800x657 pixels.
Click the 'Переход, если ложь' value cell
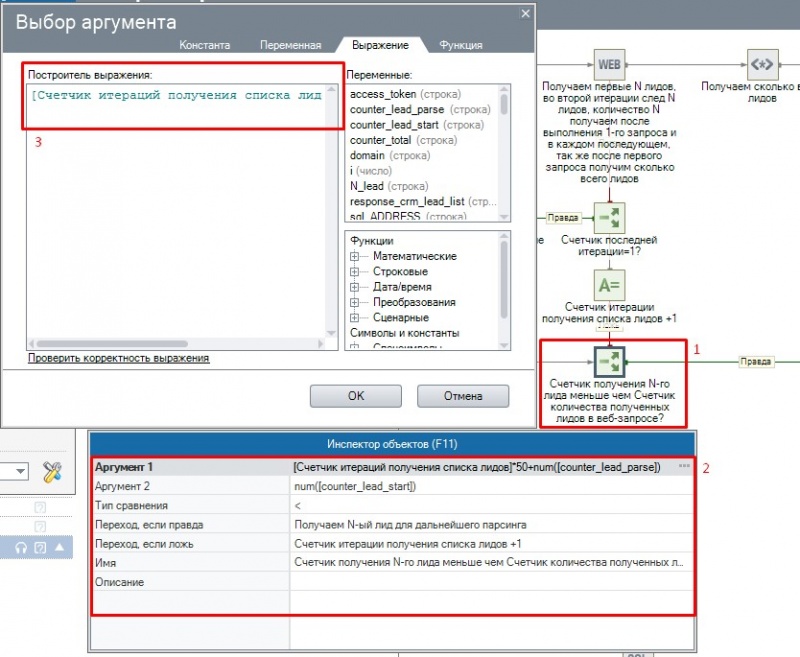(491, 544)
